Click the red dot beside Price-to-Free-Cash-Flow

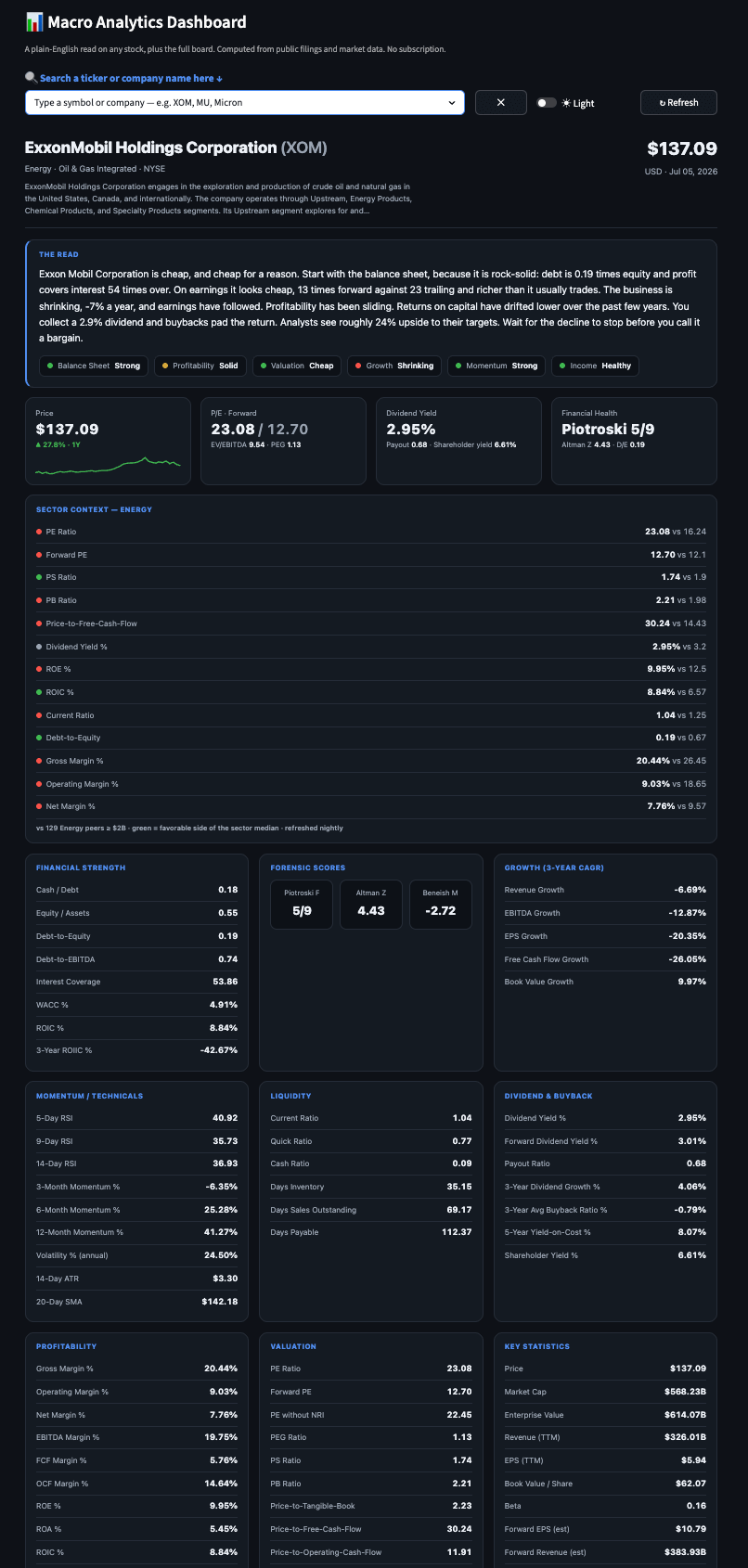[x=39, y=623]
